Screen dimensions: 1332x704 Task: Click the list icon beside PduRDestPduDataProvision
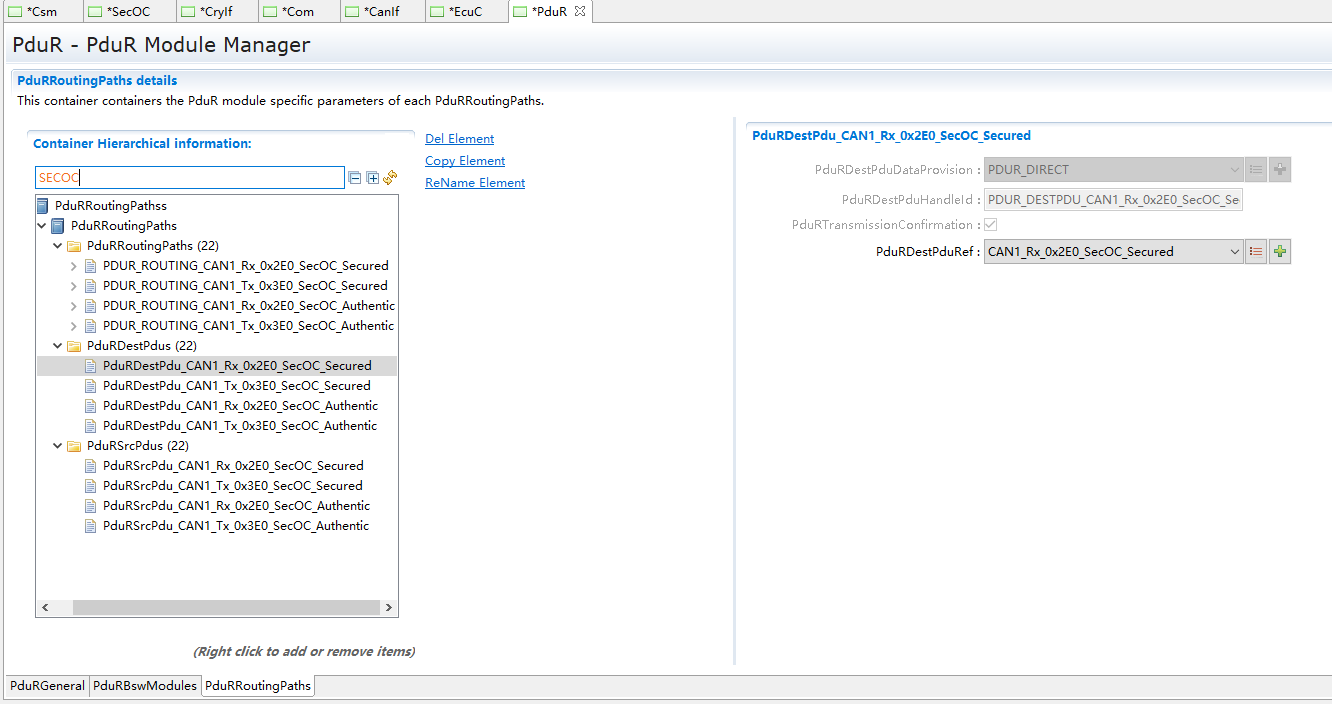pyautogui.click(x=1256, y=170)
